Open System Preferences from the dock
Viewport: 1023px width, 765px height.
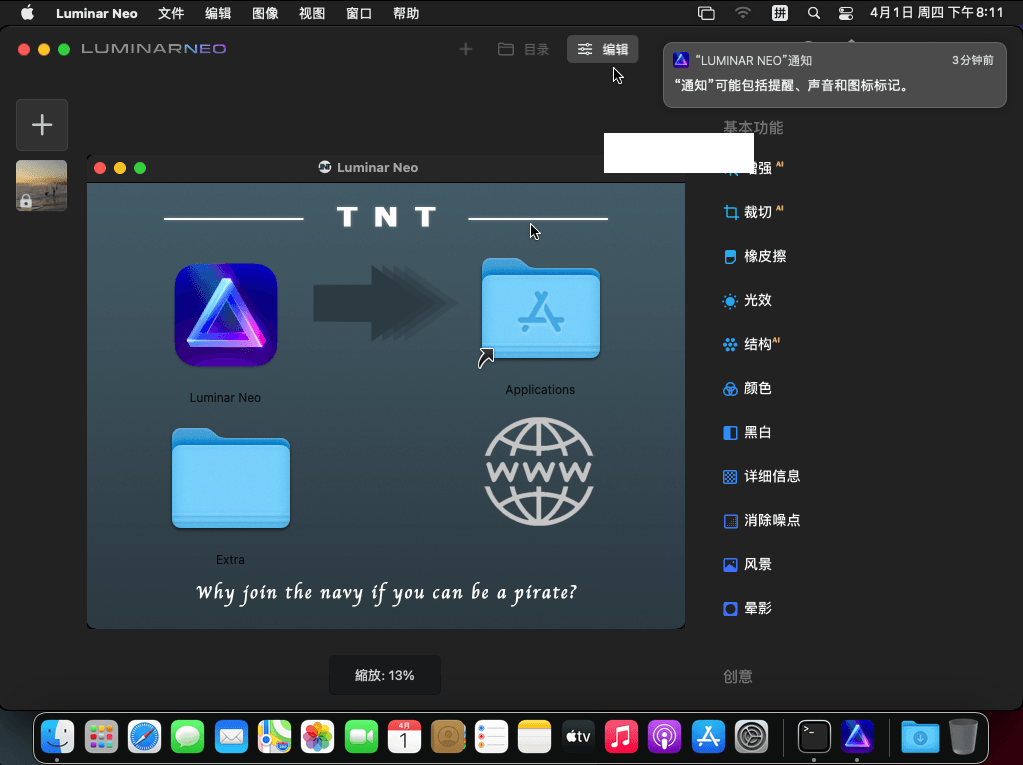[752, 737]
